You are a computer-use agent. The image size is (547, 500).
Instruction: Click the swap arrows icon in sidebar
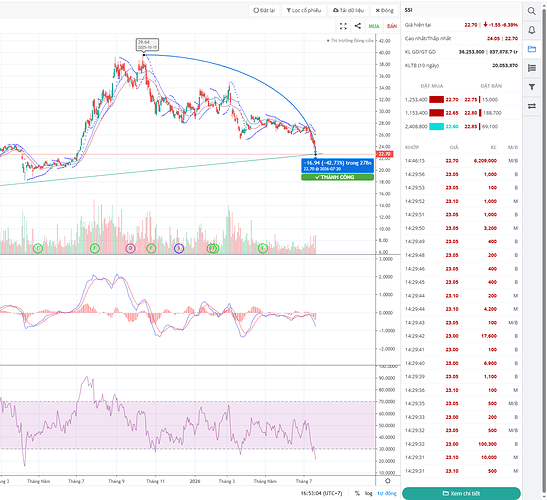(531, 106)
